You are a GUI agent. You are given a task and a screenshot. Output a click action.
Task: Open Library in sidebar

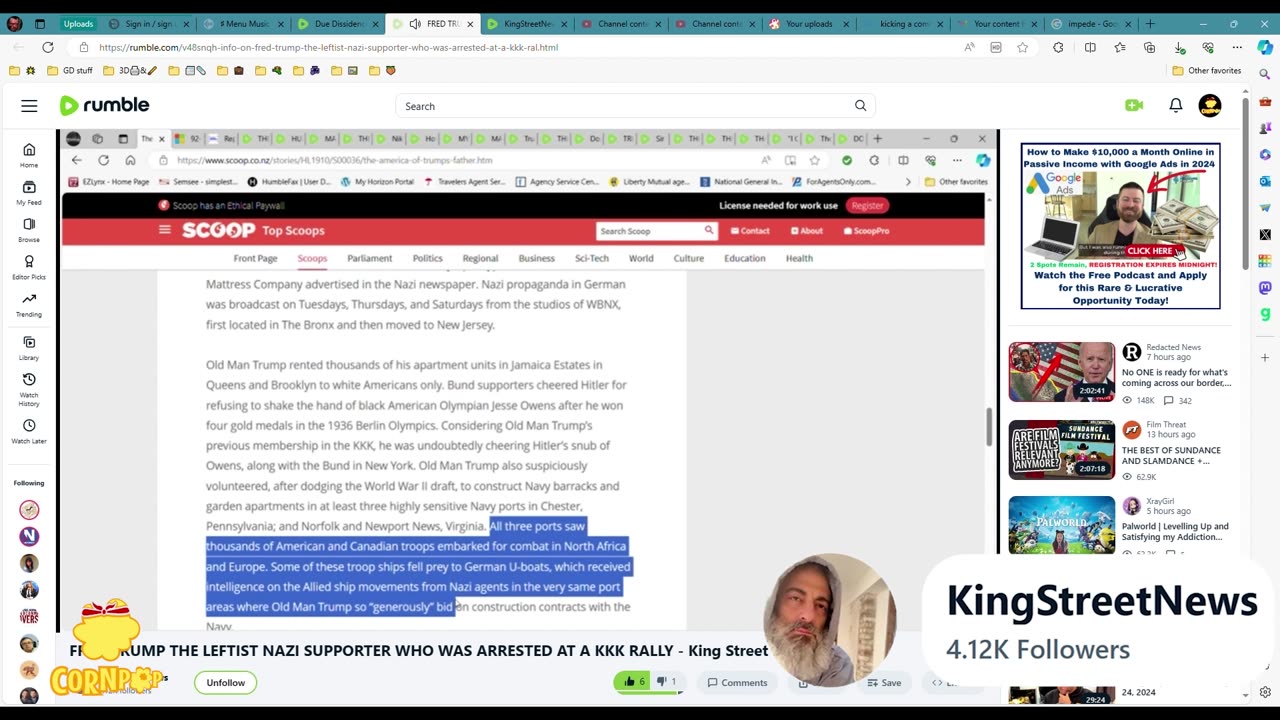coord(29,348)
